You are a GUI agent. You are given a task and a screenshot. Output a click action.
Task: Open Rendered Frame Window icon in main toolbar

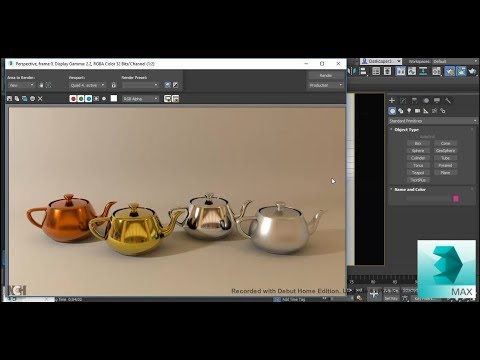(x=461, y=71)
